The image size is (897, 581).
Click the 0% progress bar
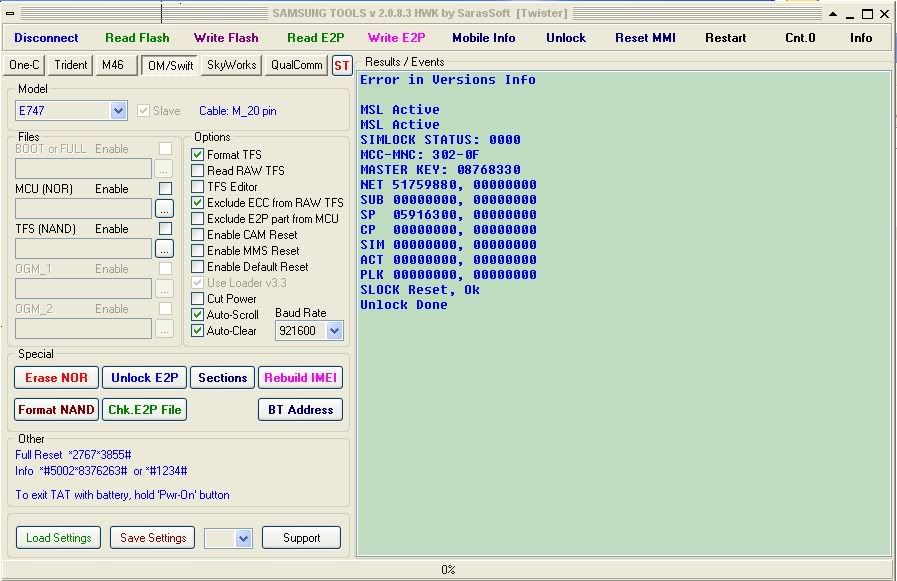click(448, 570)
